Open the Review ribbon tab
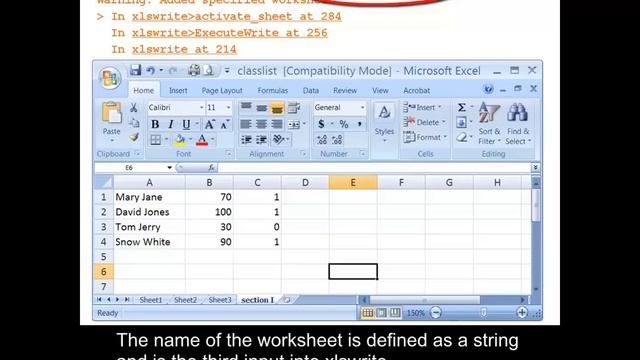The height and width of the screenshot is (360, 640). (345, 91)
